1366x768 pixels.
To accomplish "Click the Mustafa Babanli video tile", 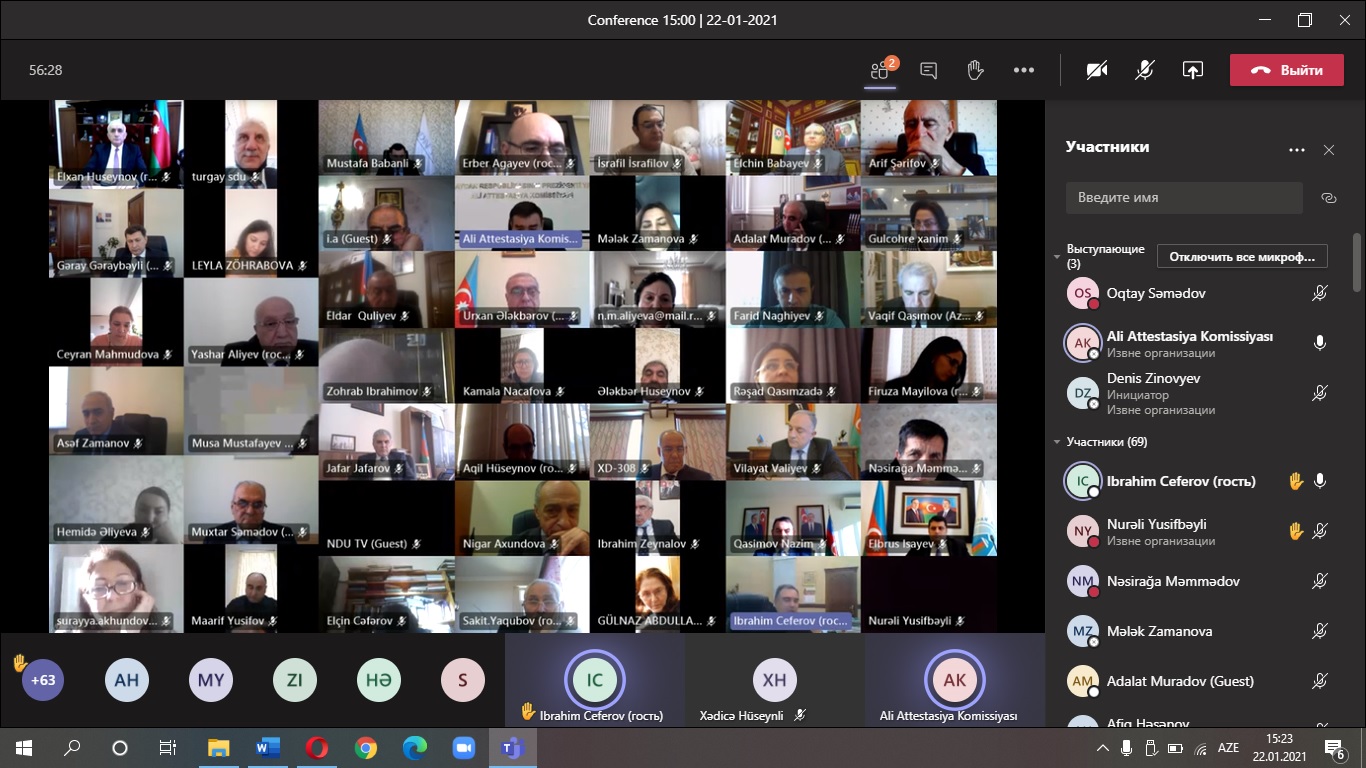I will click(x=387, y=137).
